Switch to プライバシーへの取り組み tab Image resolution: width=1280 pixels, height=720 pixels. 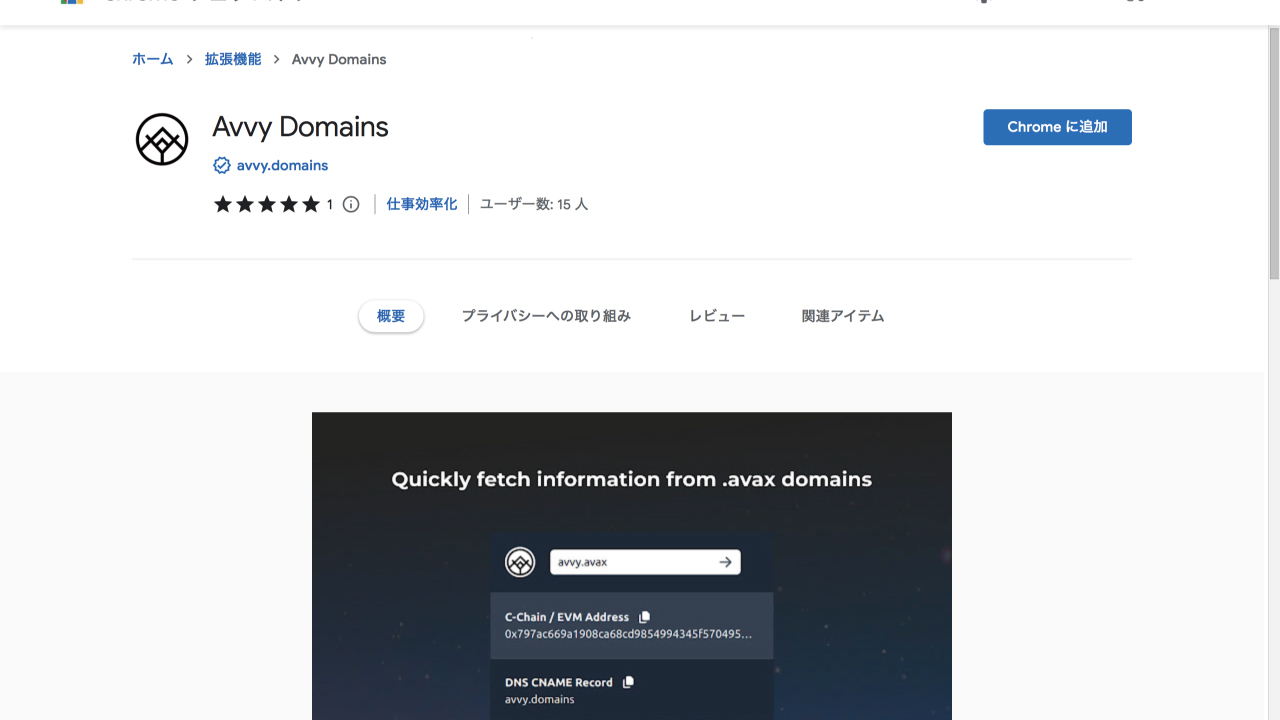pyautogui.click(x=546, y=316)
